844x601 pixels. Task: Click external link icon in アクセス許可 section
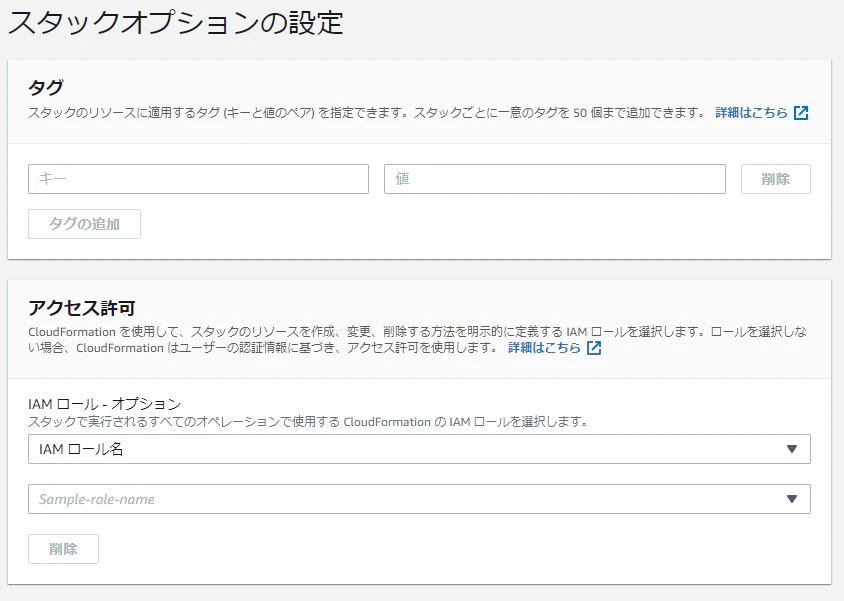594,347
